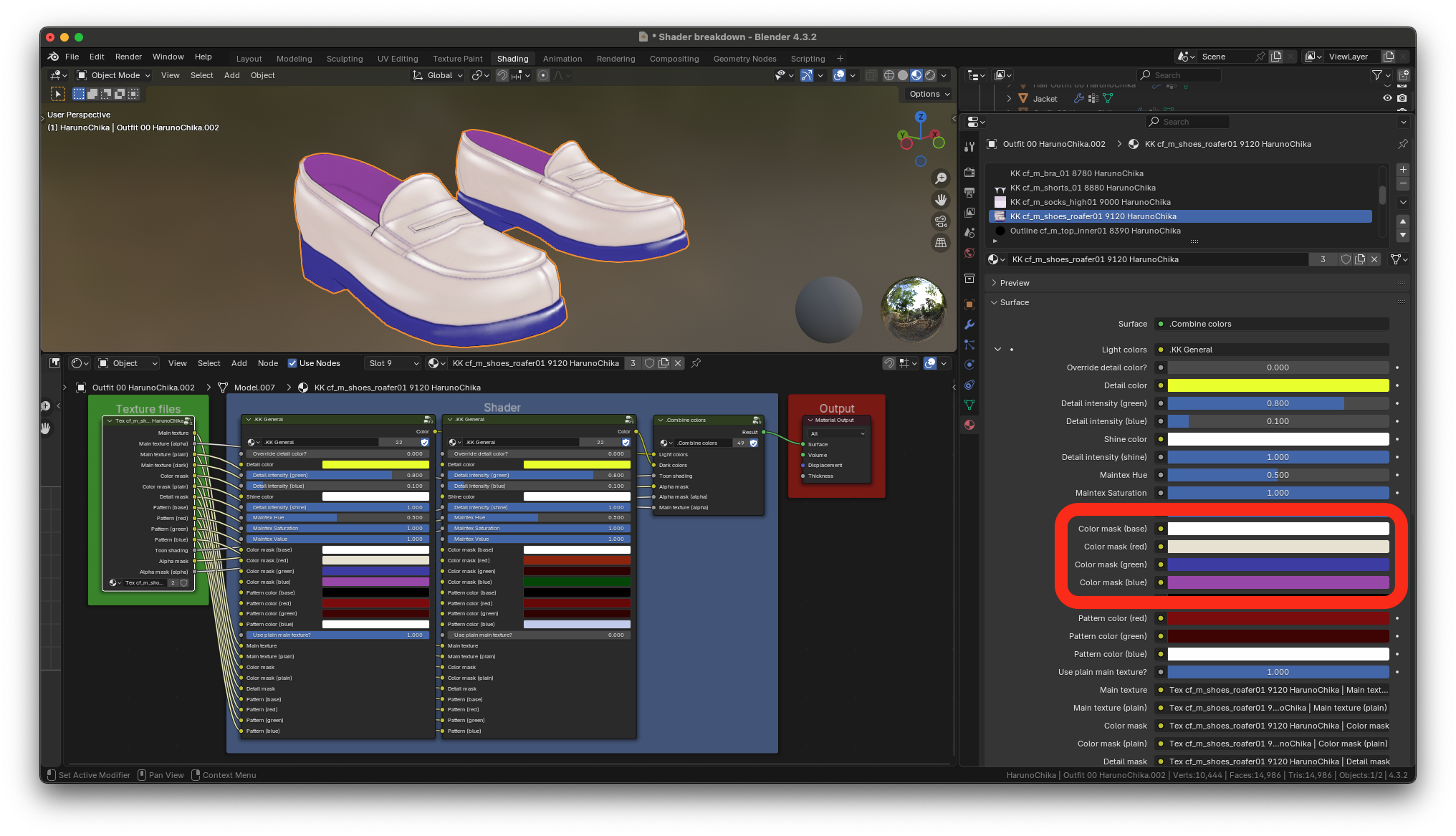The image size is (1456, 836).
Task: Switch to the Texture Paint workspace tab
Action: pos(457,59)
